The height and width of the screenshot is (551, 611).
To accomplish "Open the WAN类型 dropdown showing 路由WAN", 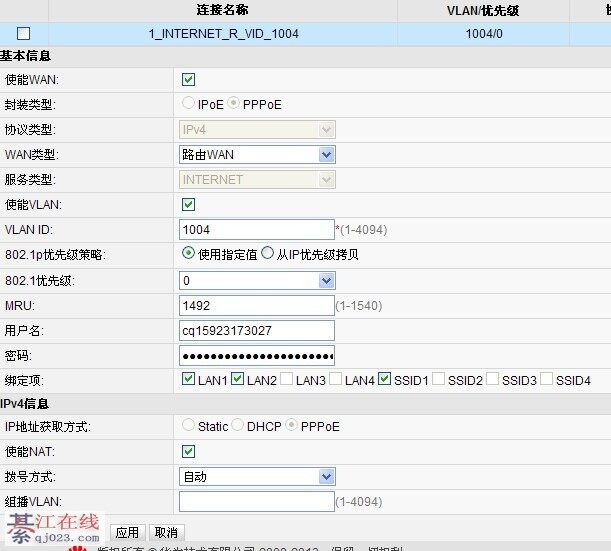I will 257,155.
